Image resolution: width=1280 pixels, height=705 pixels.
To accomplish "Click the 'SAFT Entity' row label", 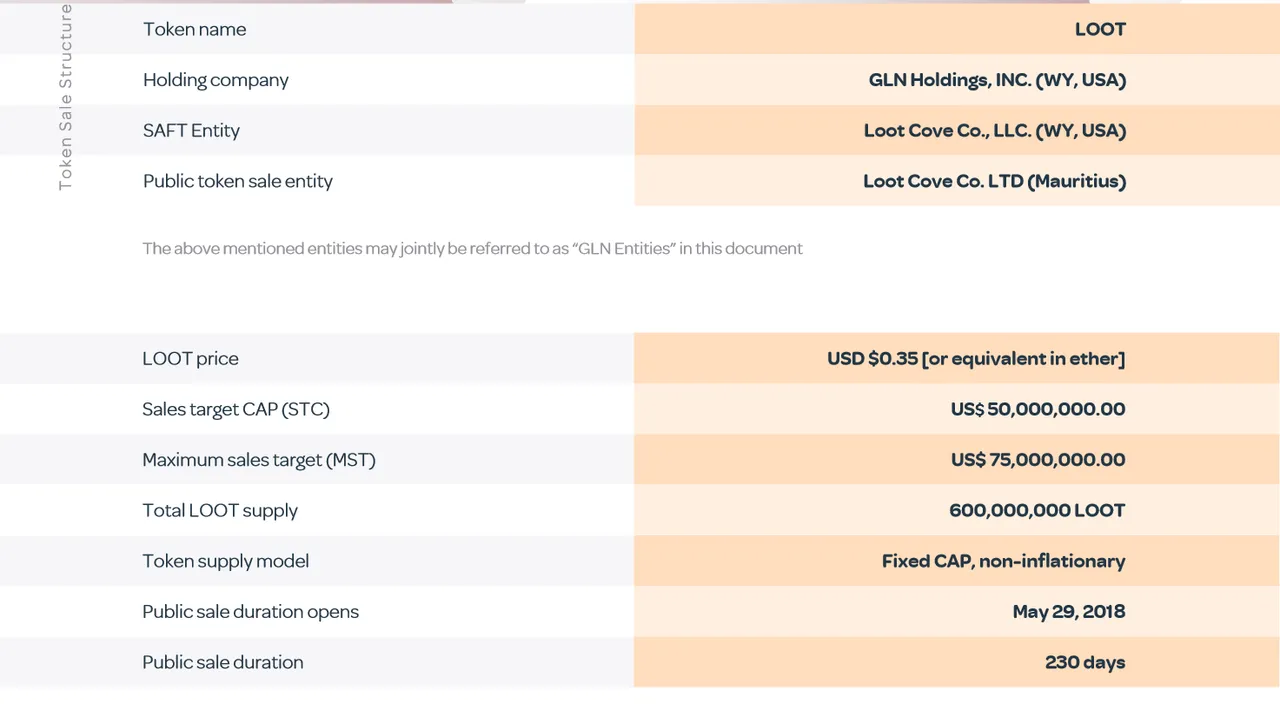I will (x=191, y=130).
